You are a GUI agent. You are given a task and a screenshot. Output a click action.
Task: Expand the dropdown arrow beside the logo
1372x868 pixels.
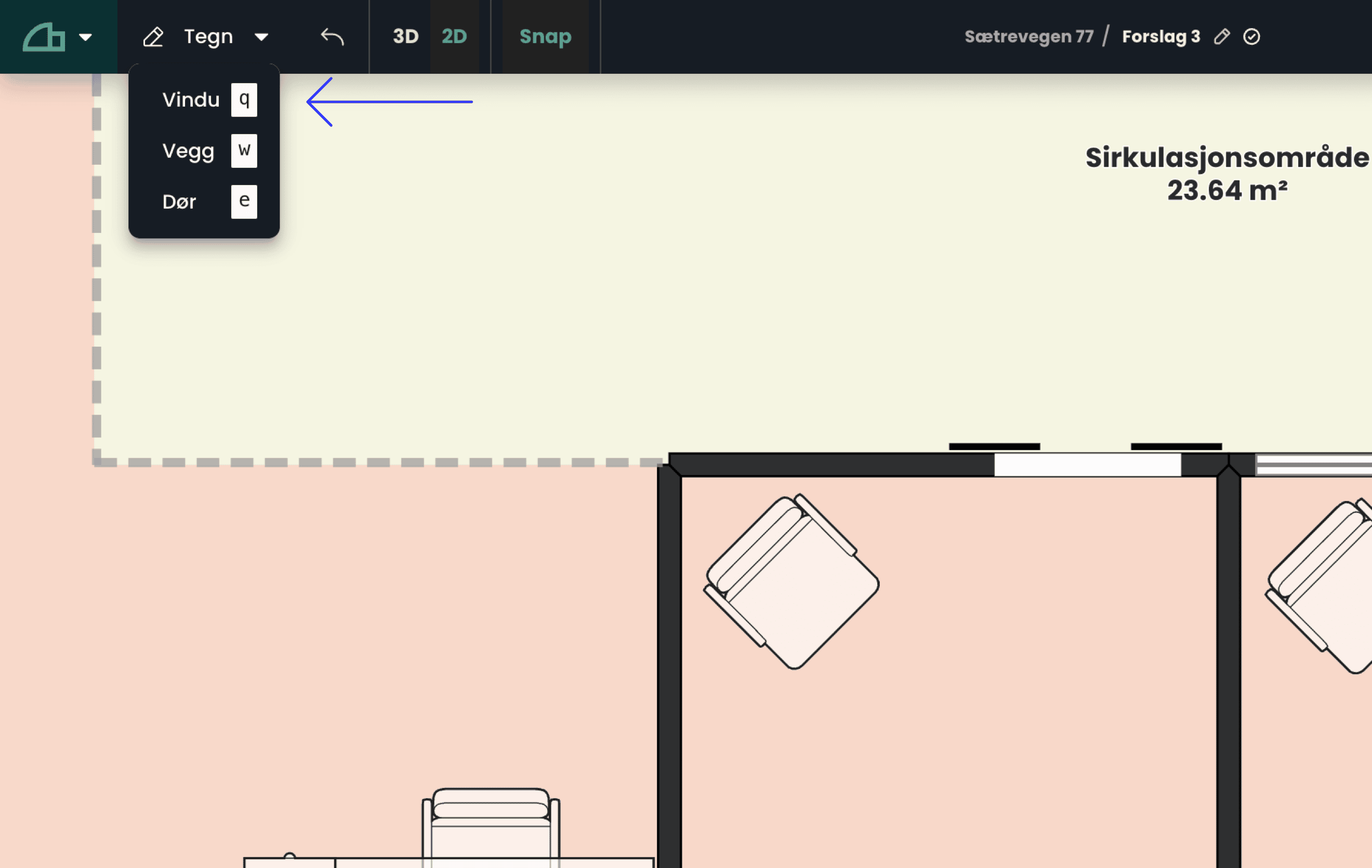[x=85, y=37]
